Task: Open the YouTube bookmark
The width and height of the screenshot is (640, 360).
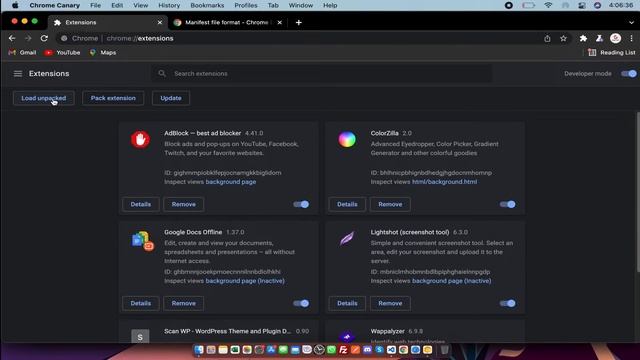Action: coord(62,52)
